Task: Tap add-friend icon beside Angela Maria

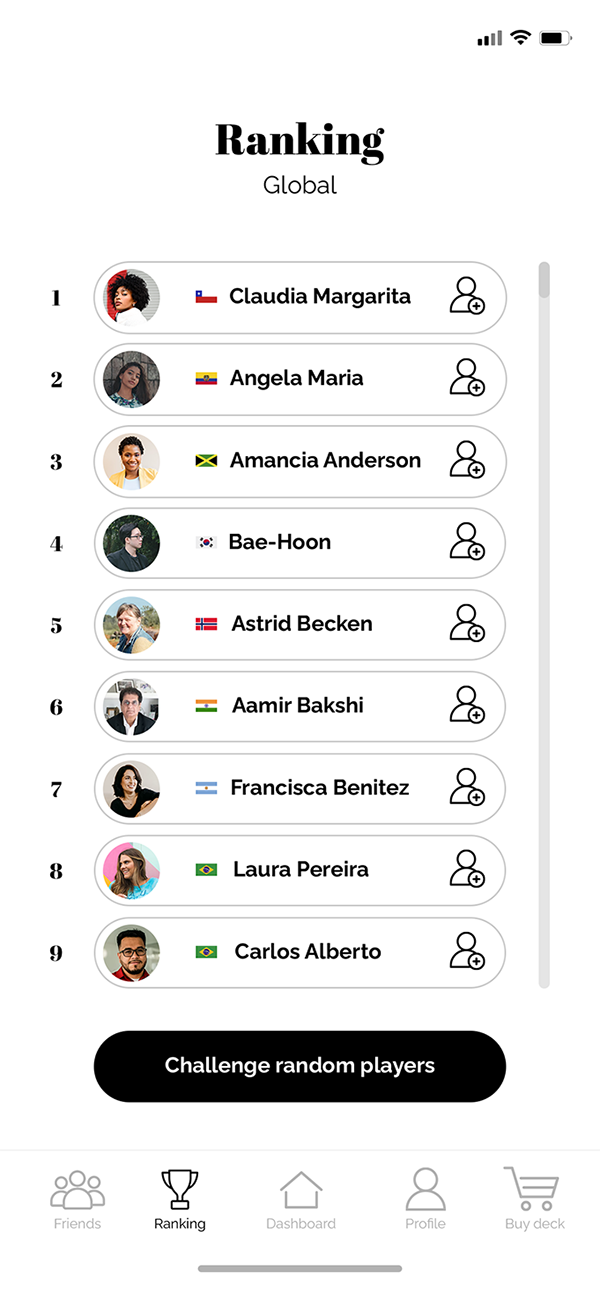Action: click(466, 379)
